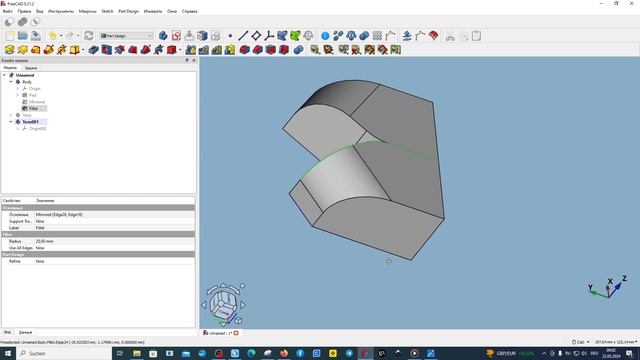The height and width of the screenshot is (360, 640).
Task: Click the Boolean operation icon
Action: [x=298, y=50]
